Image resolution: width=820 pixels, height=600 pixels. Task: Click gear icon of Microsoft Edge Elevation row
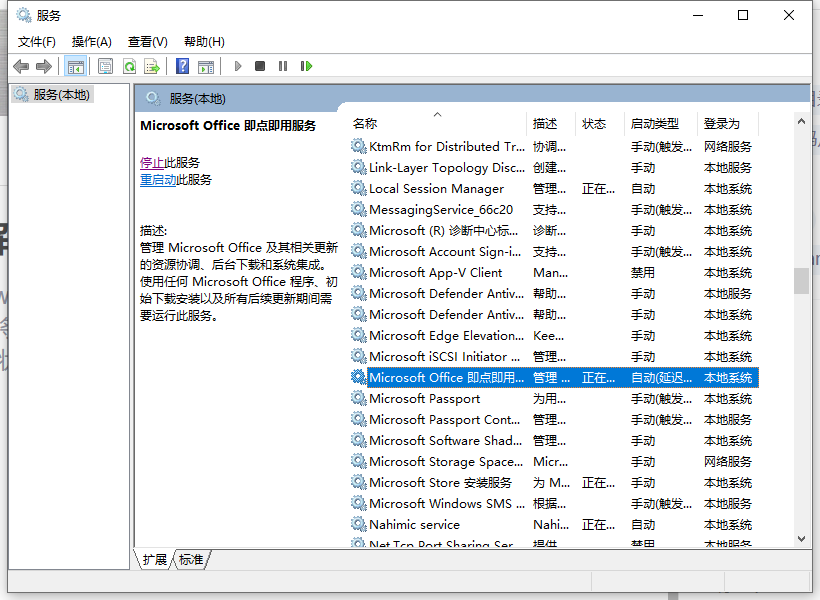[x=358, y=335]
